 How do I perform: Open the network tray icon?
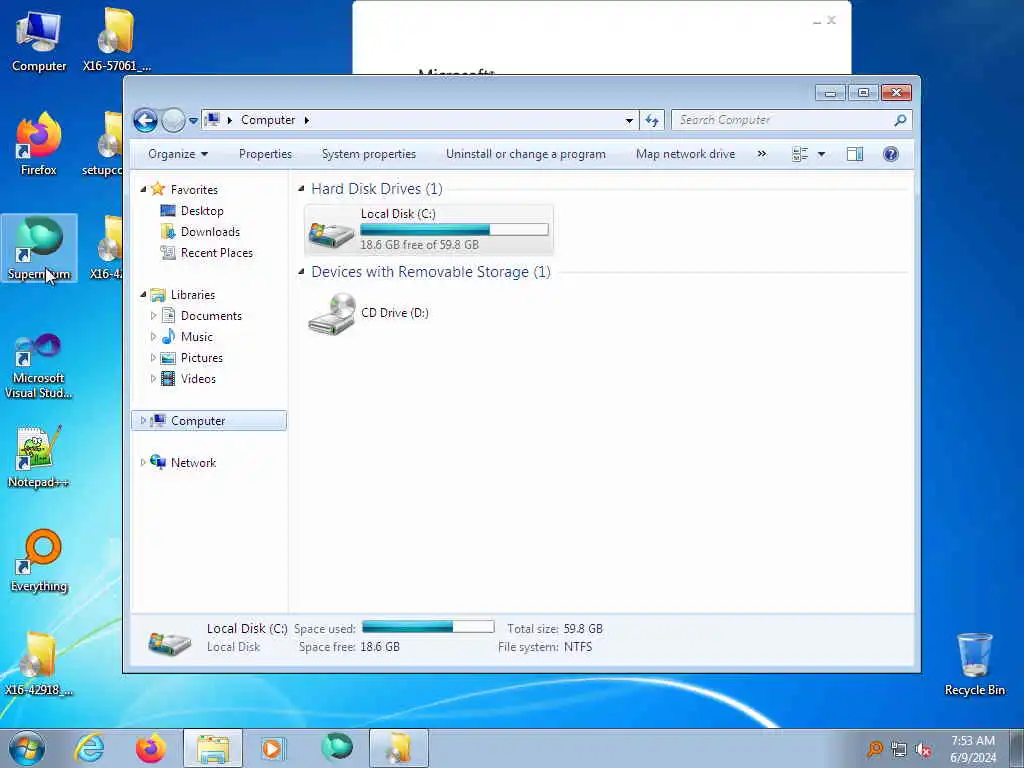[899, 749]
